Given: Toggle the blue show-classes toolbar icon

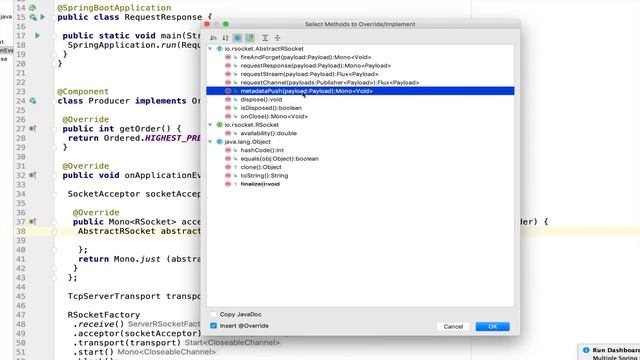Looking at the screenshot, I should click(x=237, y=38).
